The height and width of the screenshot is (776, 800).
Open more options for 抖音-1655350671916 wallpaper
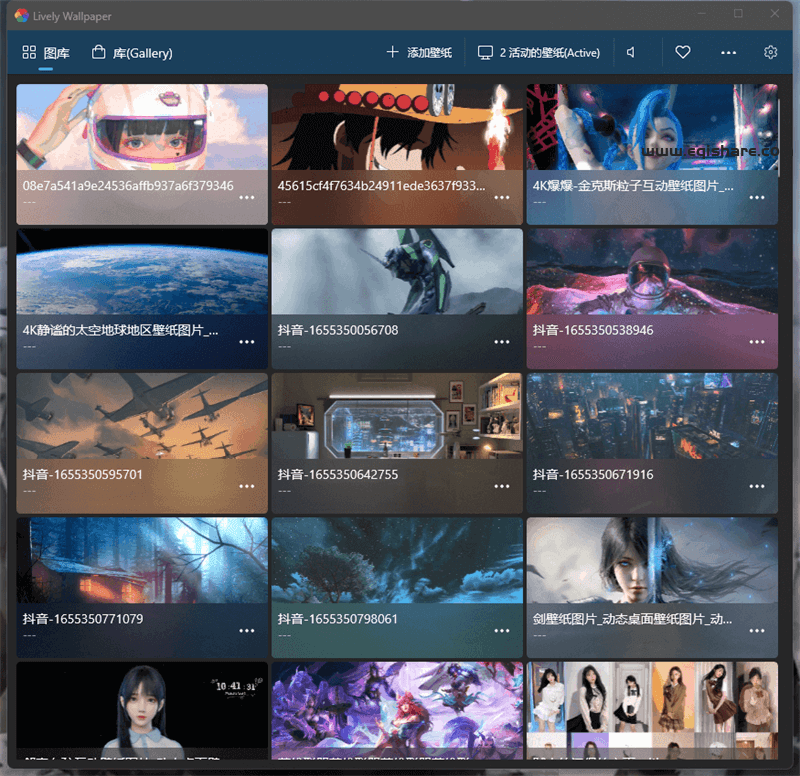pyautogui.click(x=757, y=487)
